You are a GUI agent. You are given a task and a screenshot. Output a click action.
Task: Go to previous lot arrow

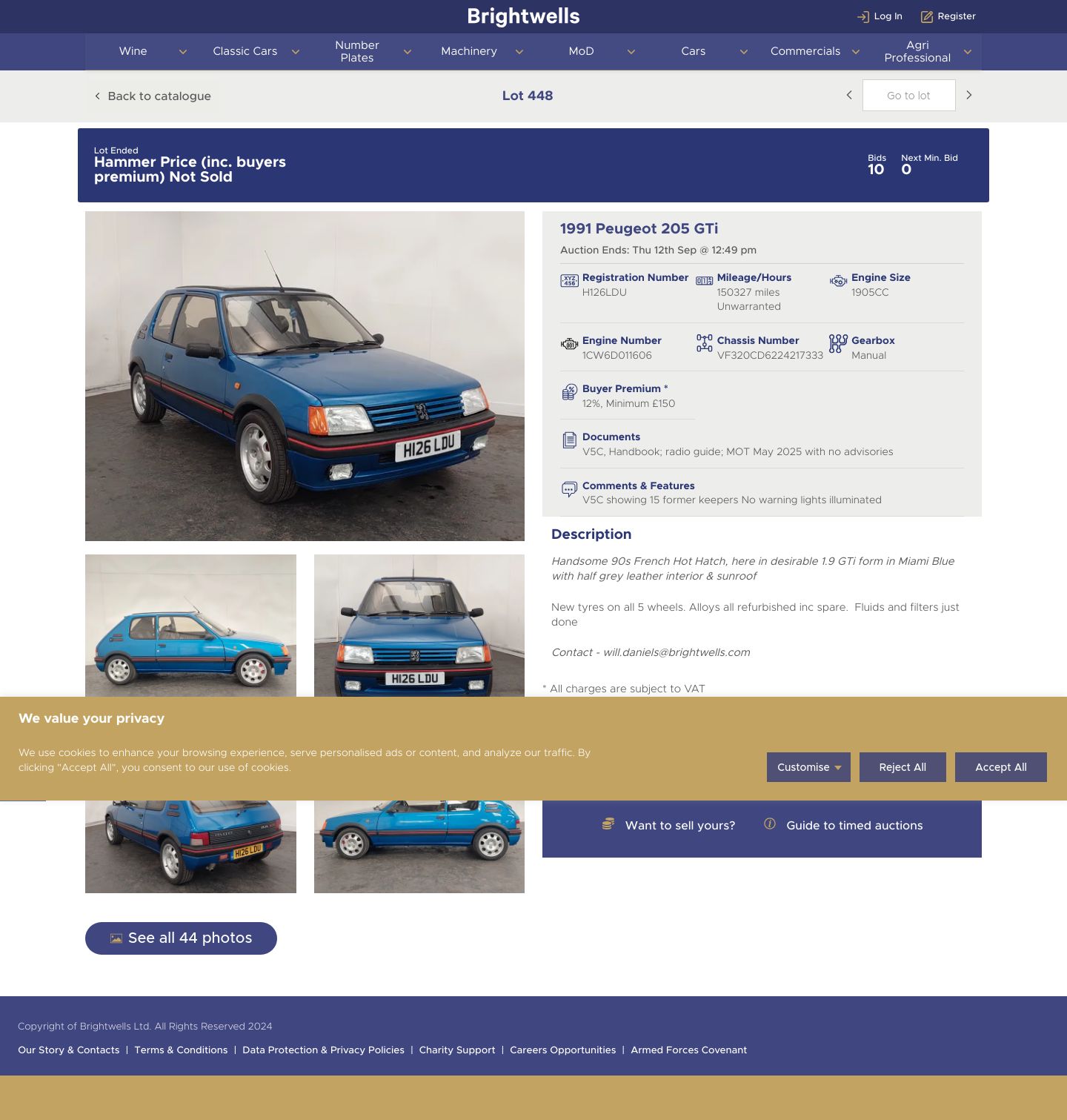849,95
